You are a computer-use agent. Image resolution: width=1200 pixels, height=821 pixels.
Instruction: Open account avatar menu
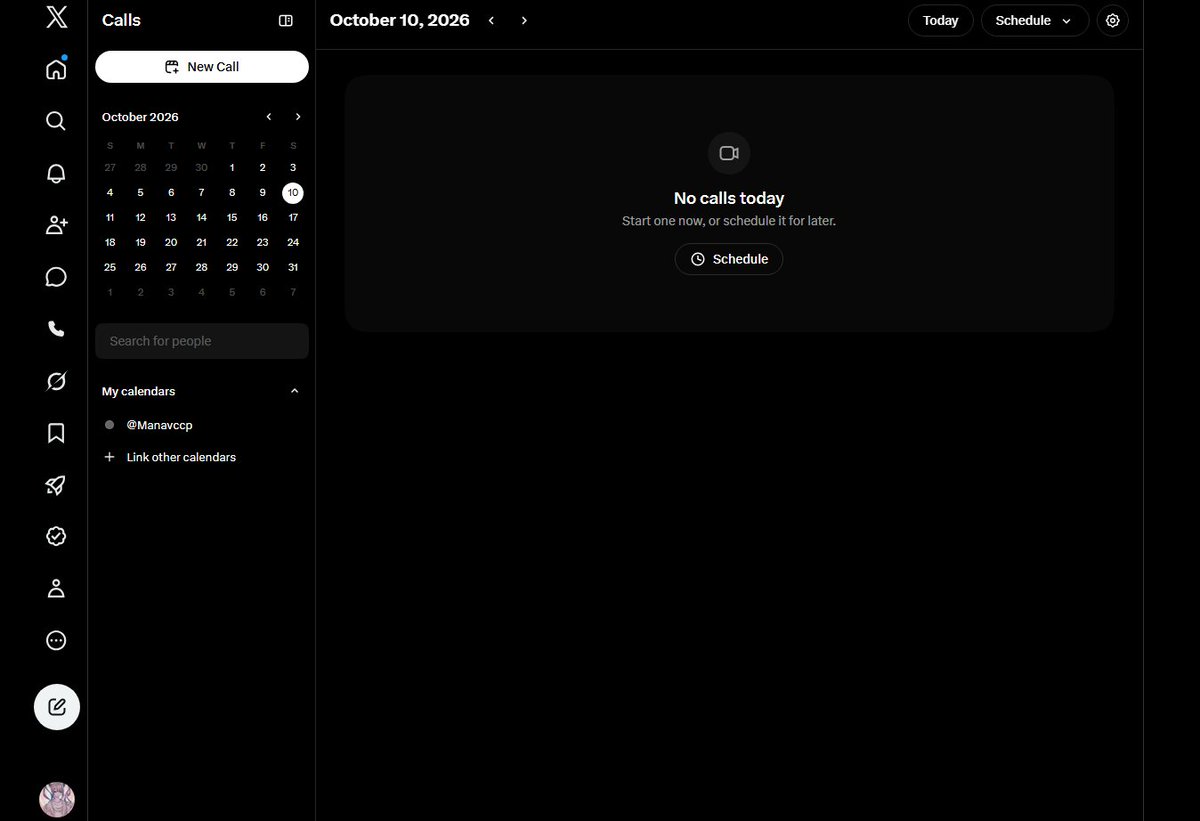click(x=57, y=800)
